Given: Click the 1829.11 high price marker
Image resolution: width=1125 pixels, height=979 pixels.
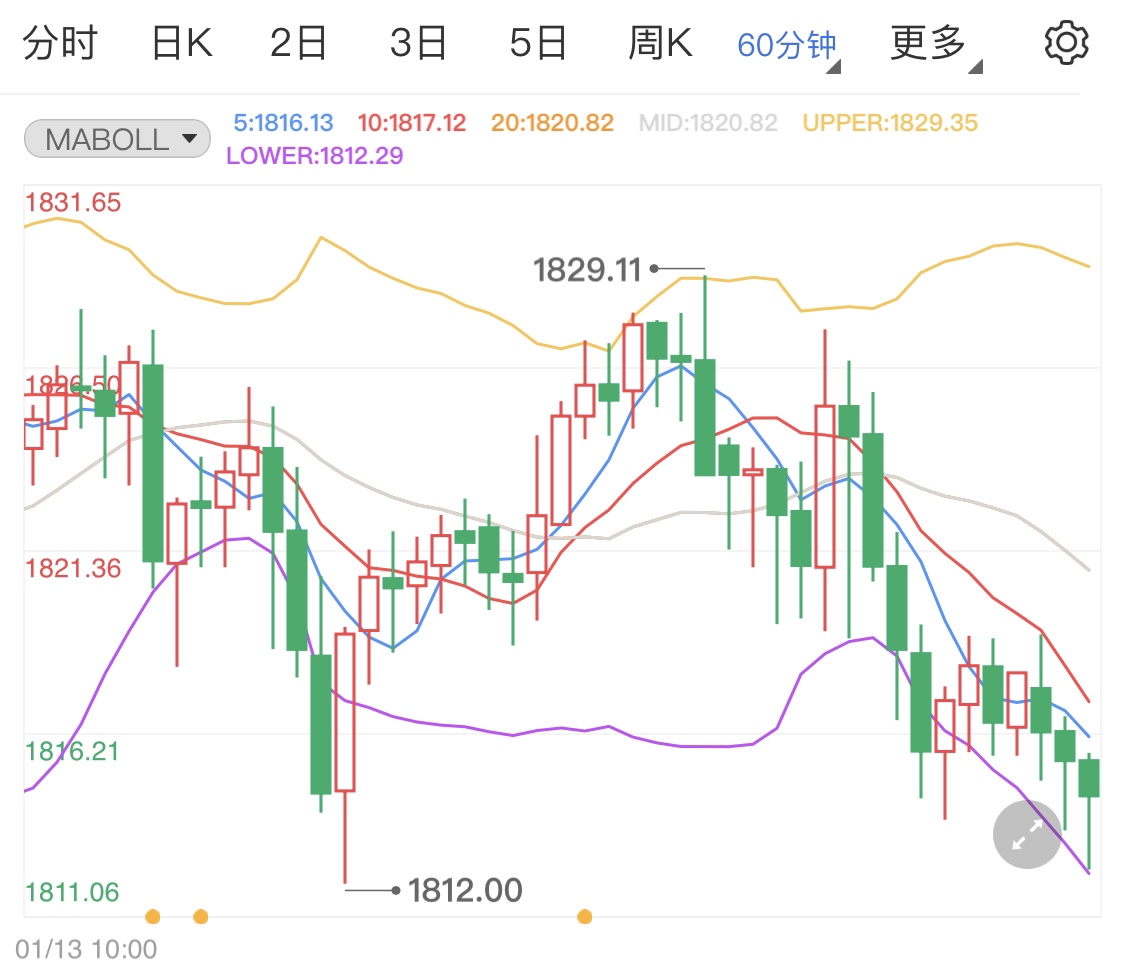Looking at the screenshot, I should click(586, 269).
